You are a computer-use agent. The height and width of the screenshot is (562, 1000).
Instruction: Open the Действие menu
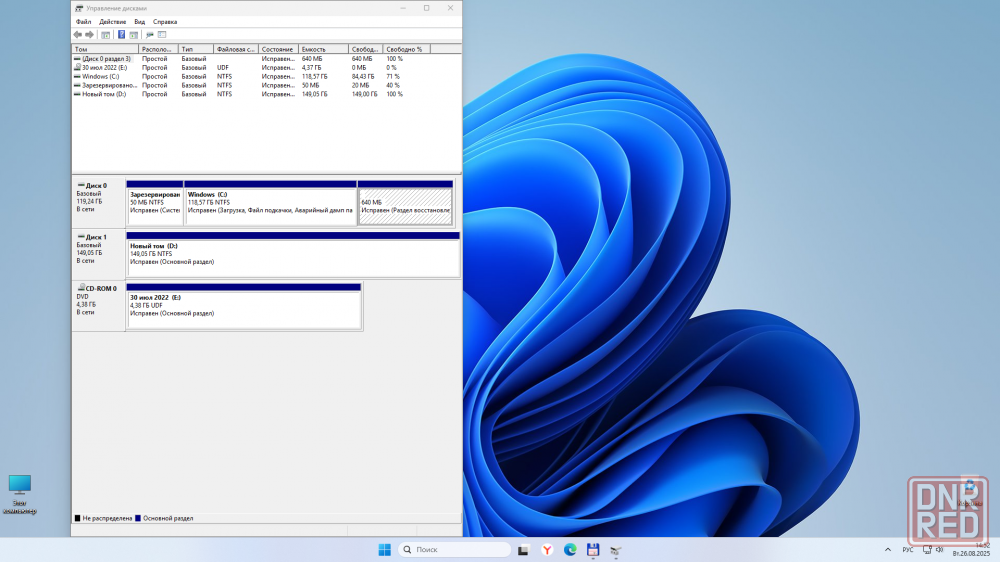click(x=112, y=22)
